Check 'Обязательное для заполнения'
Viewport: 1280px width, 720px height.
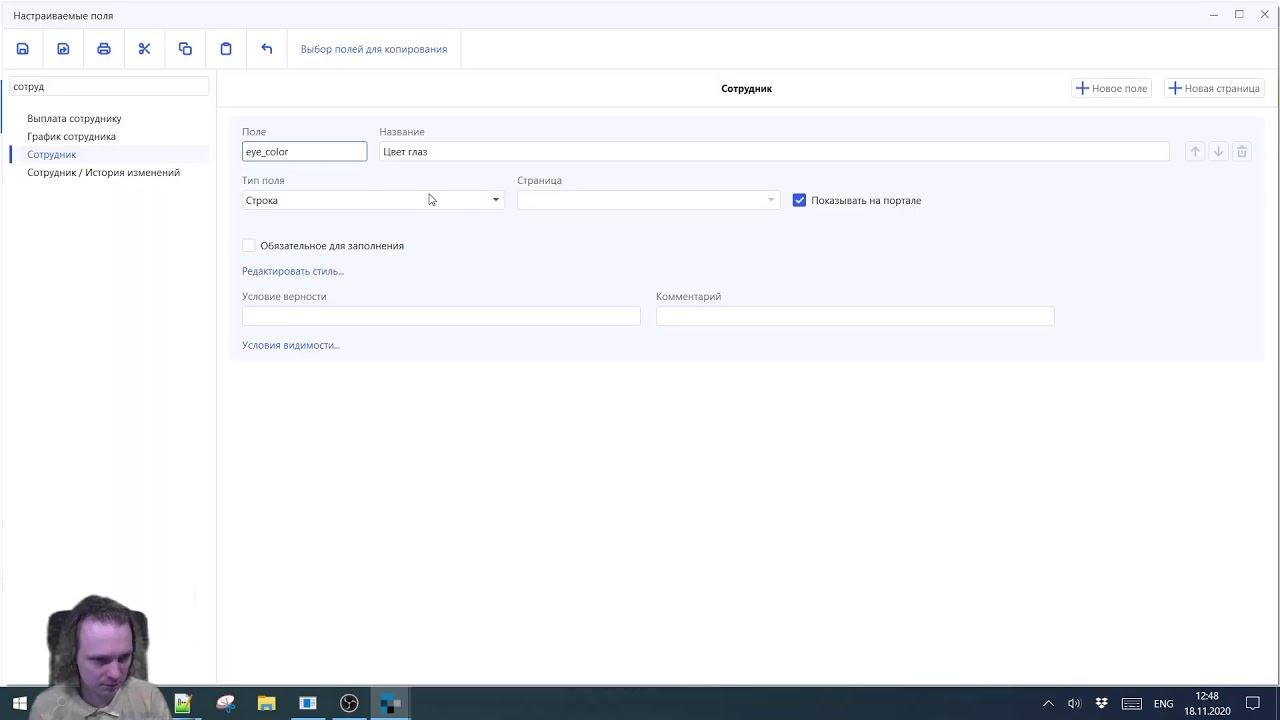click(249, 245)
